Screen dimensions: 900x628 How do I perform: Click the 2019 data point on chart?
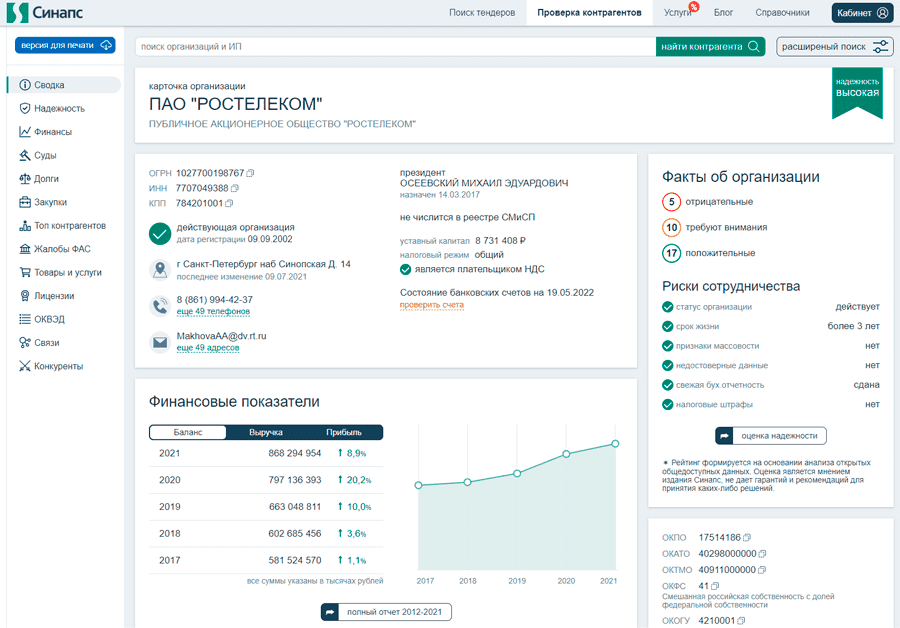tap(517, 474)
